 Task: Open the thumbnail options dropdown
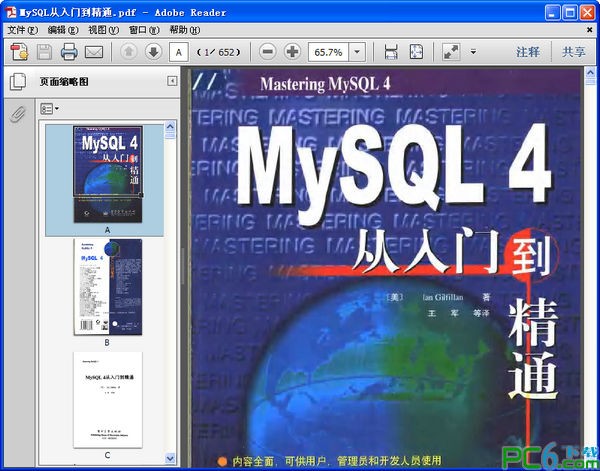(x=50, y=109)
